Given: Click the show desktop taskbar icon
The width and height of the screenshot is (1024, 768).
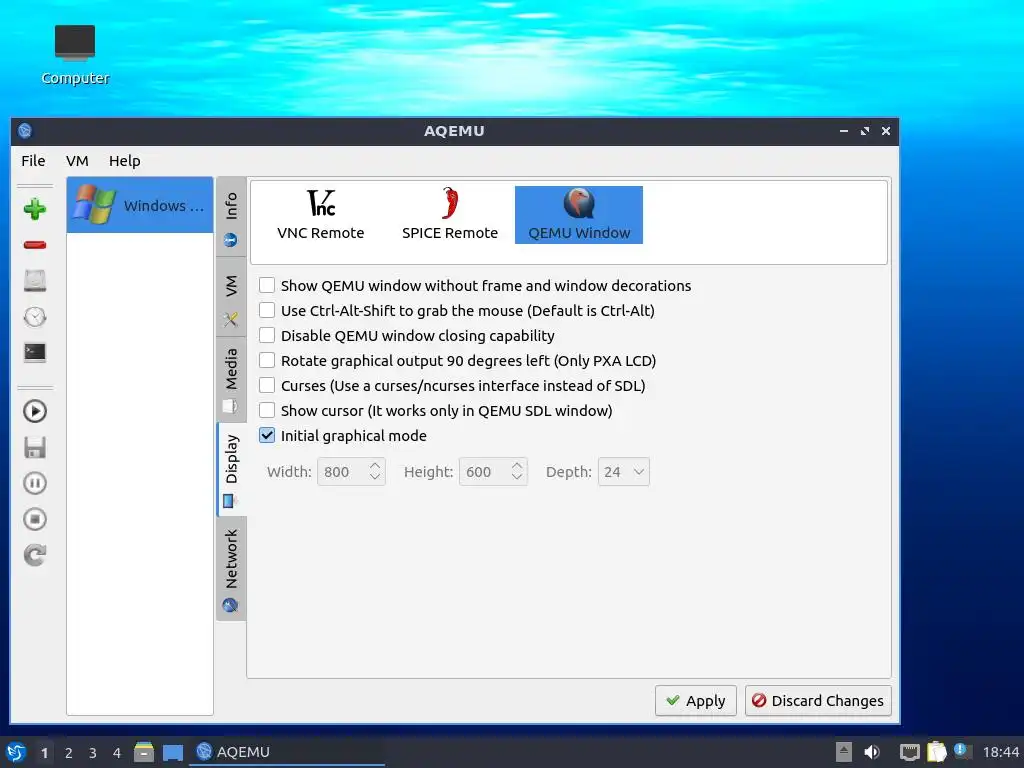Looking at the screenshot, I should click(x=172, y=753).
